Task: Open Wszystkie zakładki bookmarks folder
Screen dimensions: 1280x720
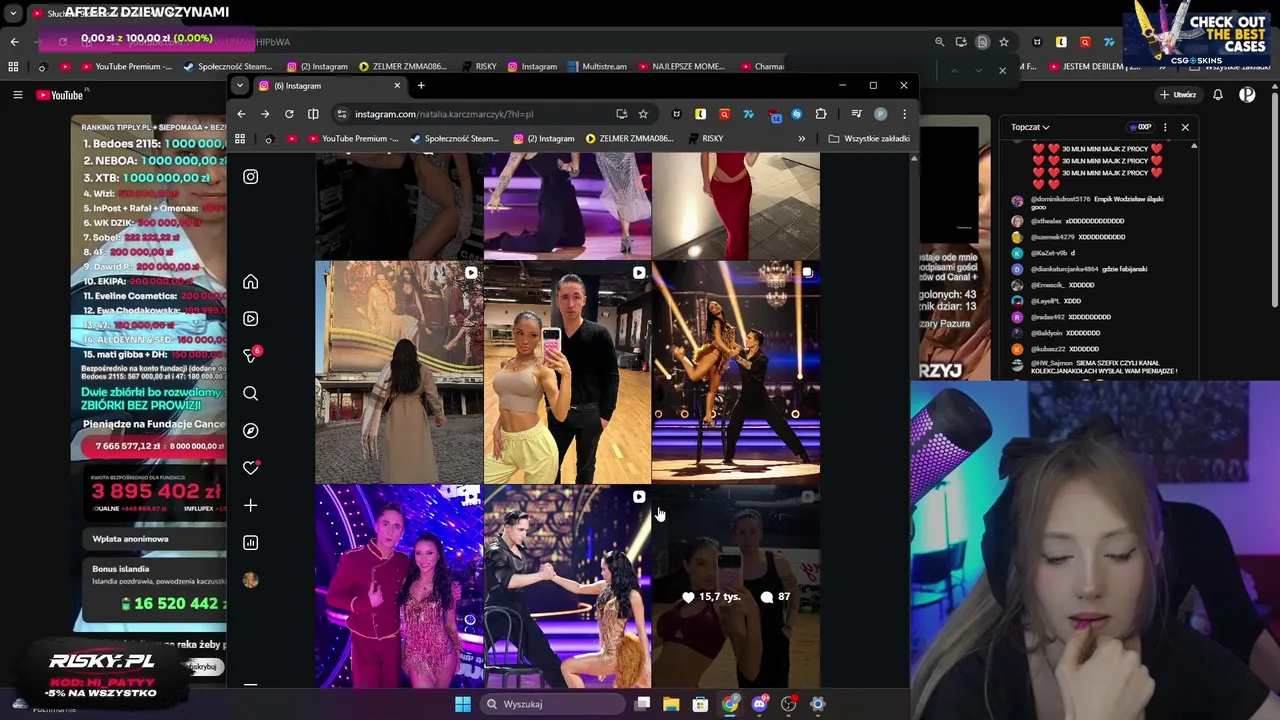Action: (x=870, y=139)
